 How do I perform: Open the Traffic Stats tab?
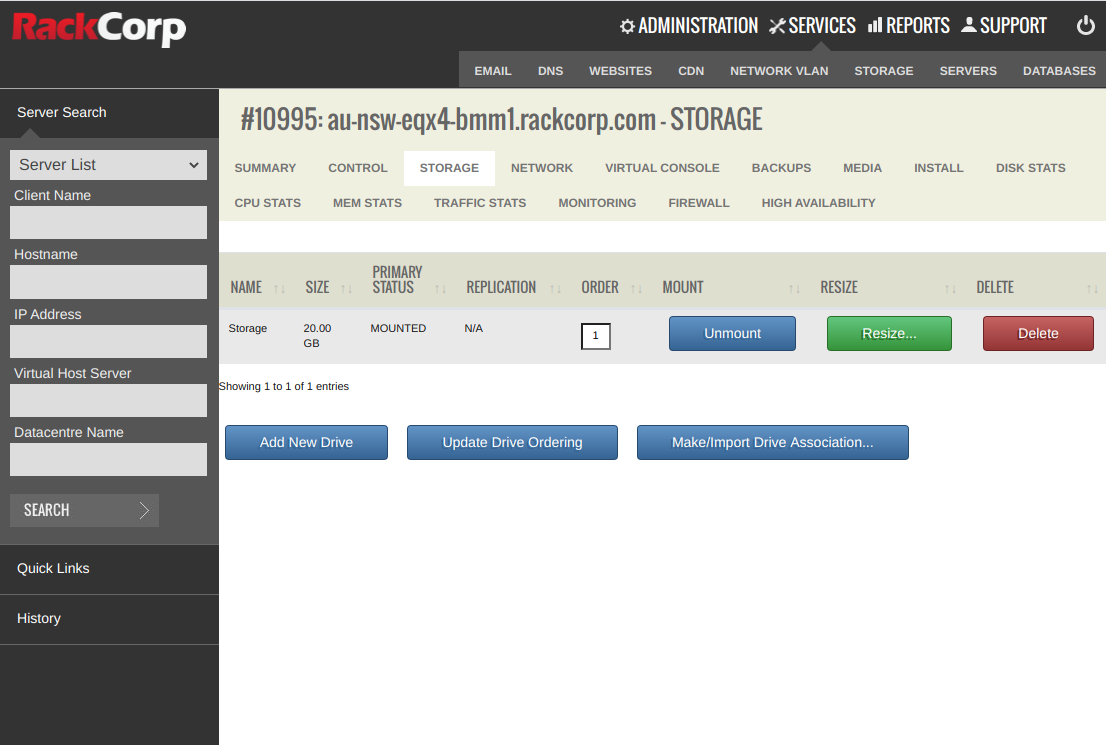click(x=480, y=203)
